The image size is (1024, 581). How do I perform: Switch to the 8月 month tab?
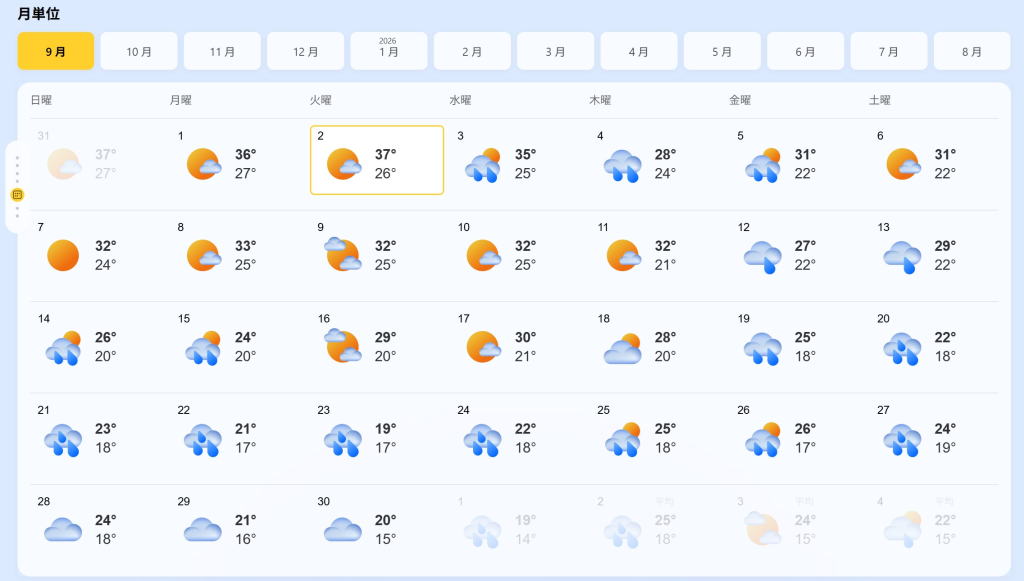(x=972, y=51)
